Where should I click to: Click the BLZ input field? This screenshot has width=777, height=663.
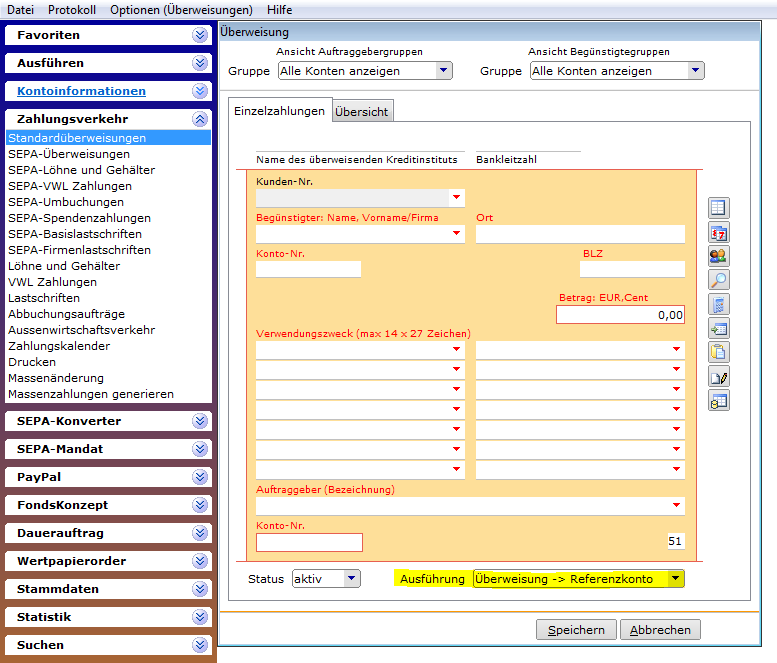point(632,270)
